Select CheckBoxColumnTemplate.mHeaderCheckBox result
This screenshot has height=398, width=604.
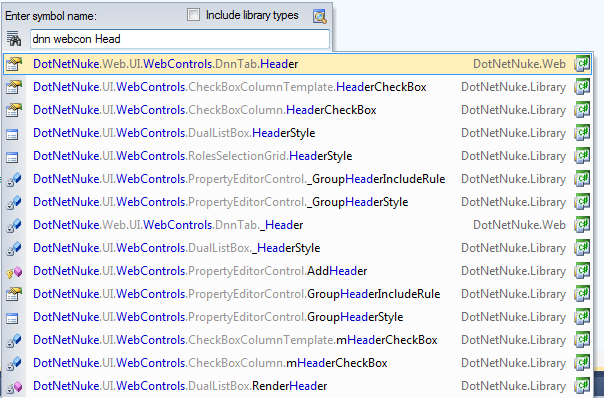pos(297,340)
